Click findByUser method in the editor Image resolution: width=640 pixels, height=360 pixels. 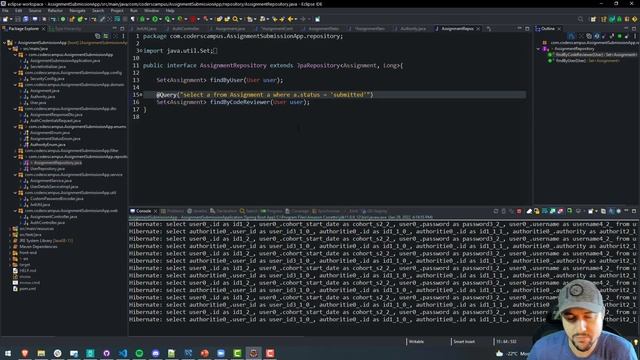[x=227, y=80]
